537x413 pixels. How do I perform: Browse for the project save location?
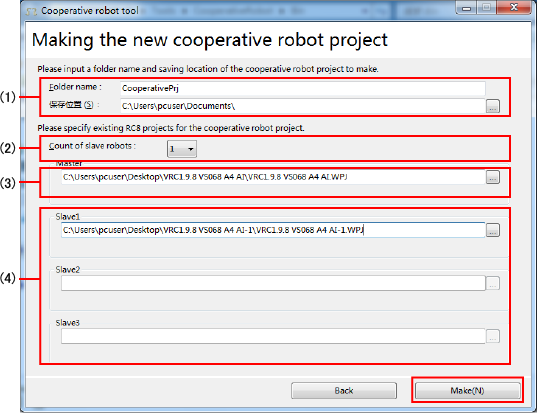(493, 106)
